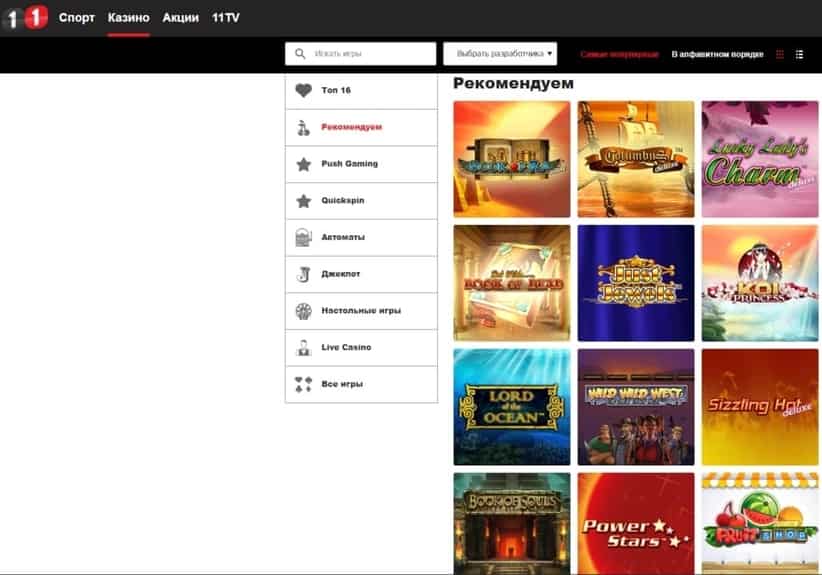This screenshot has width=822, height=575.
Task: Open the Power Stars game
Action: pos(636,523)
